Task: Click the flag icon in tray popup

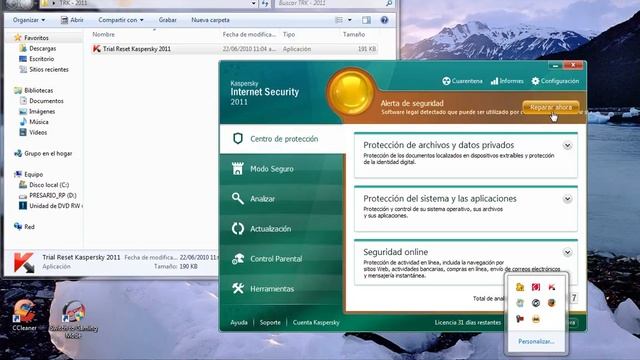Action: point(520,318)
